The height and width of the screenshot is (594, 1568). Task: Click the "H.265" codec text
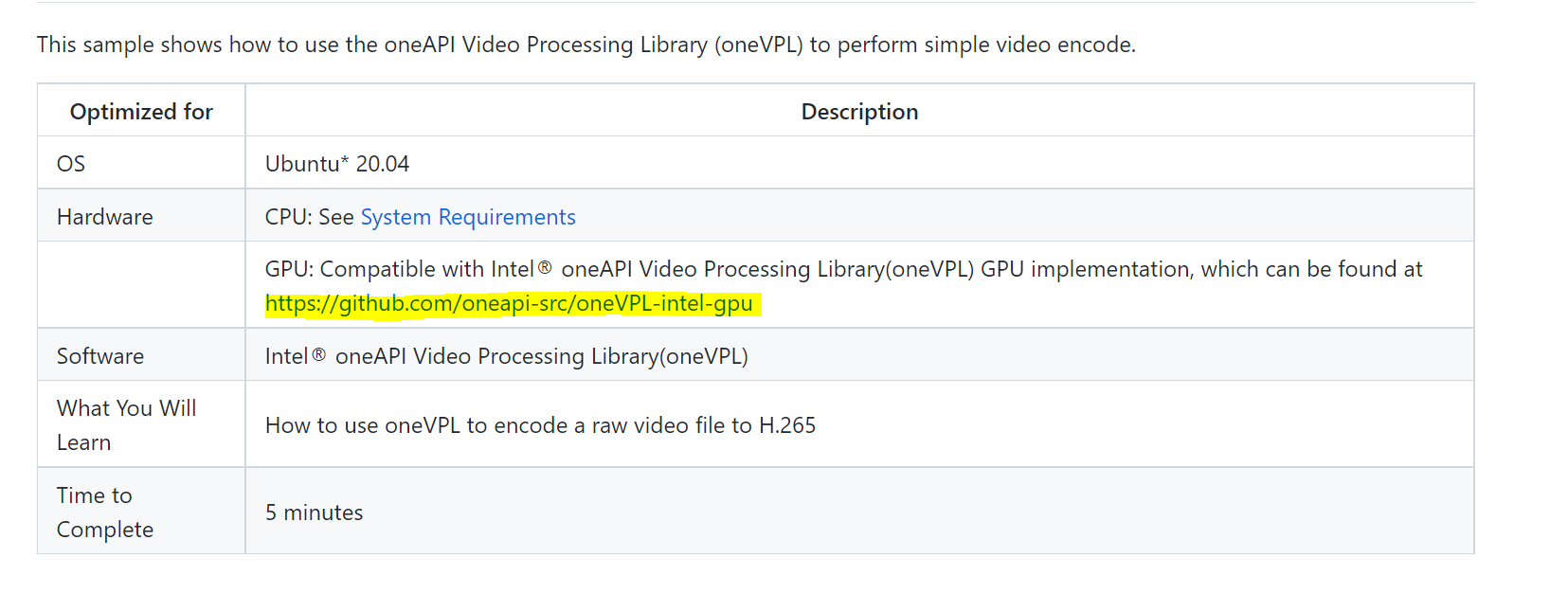(x=787, y=425)
